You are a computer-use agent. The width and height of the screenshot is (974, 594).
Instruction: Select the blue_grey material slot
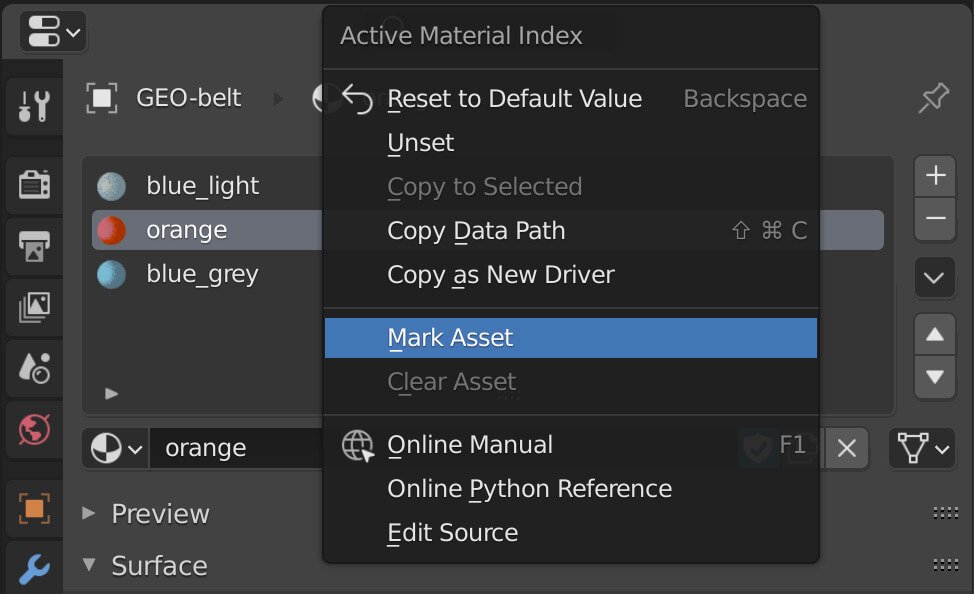pyautogui.click(x=202, y=274)
